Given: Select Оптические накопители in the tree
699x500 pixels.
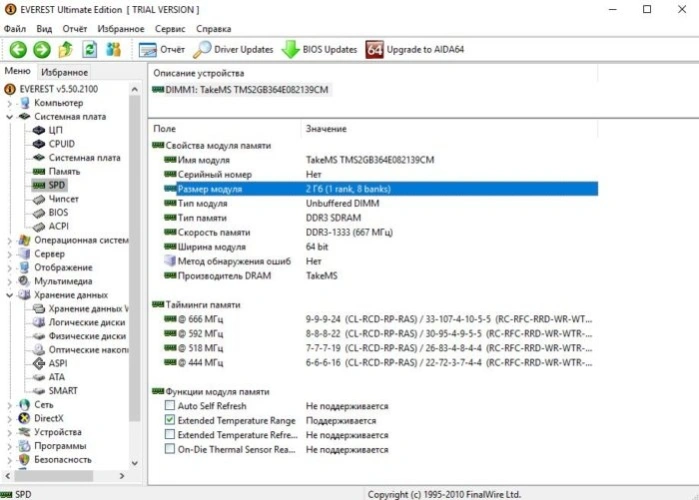Looking at the screenshot, I should pos(88,350).
